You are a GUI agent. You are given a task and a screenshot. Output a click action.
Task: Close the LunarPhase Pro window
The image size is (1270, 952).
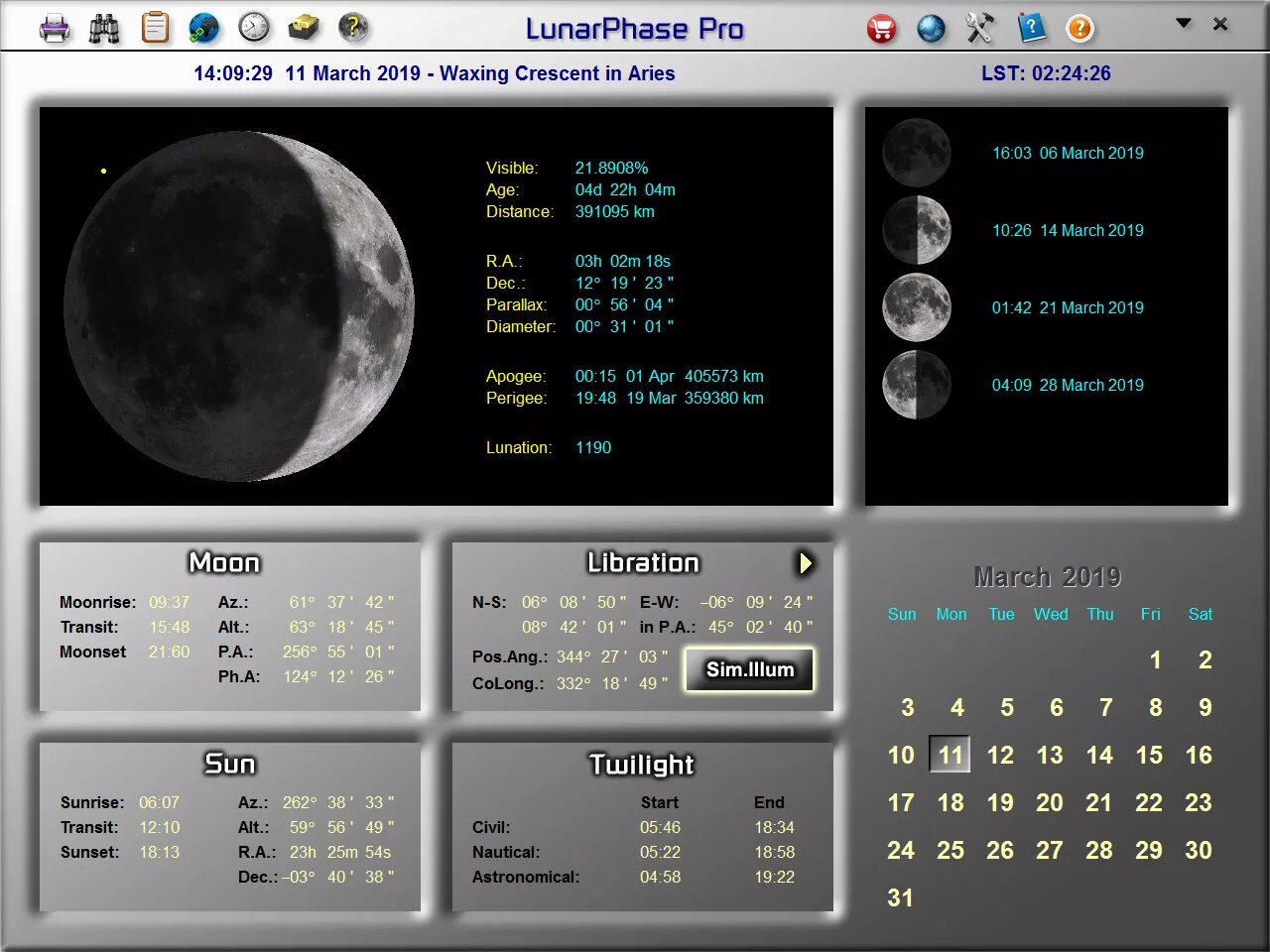click(1220, 23)
